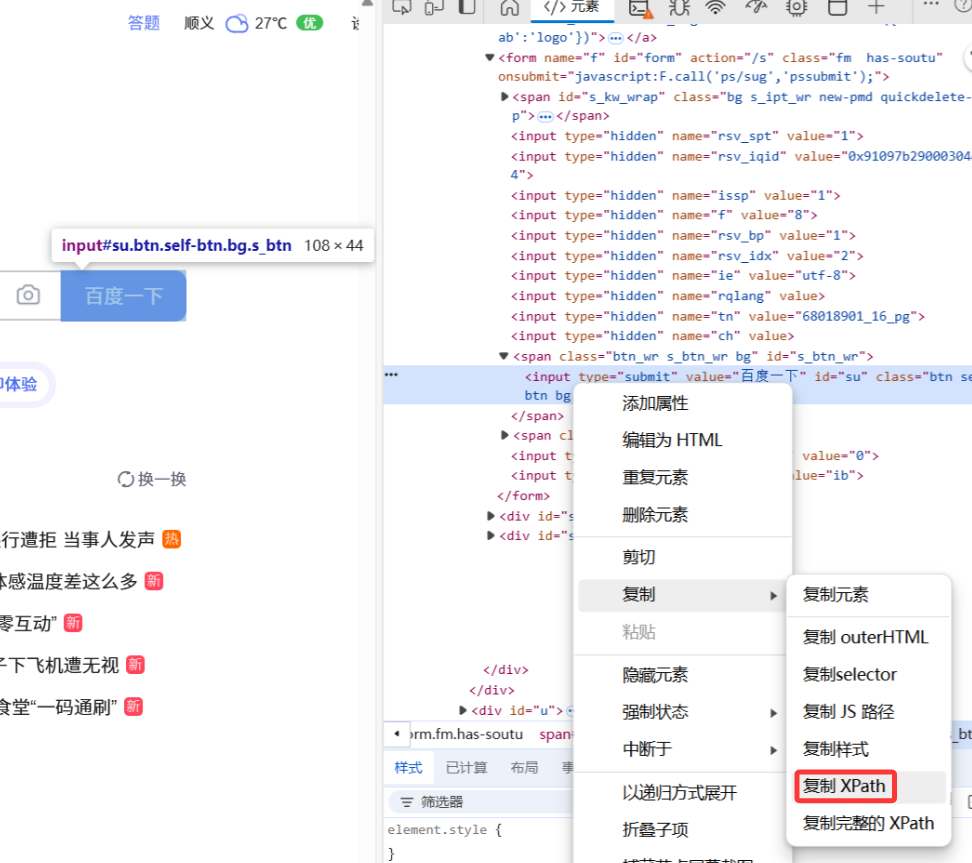This screenshot has width=972, height=863.
Task: Click the 换一换 refresh link
Action: [152, 479]
